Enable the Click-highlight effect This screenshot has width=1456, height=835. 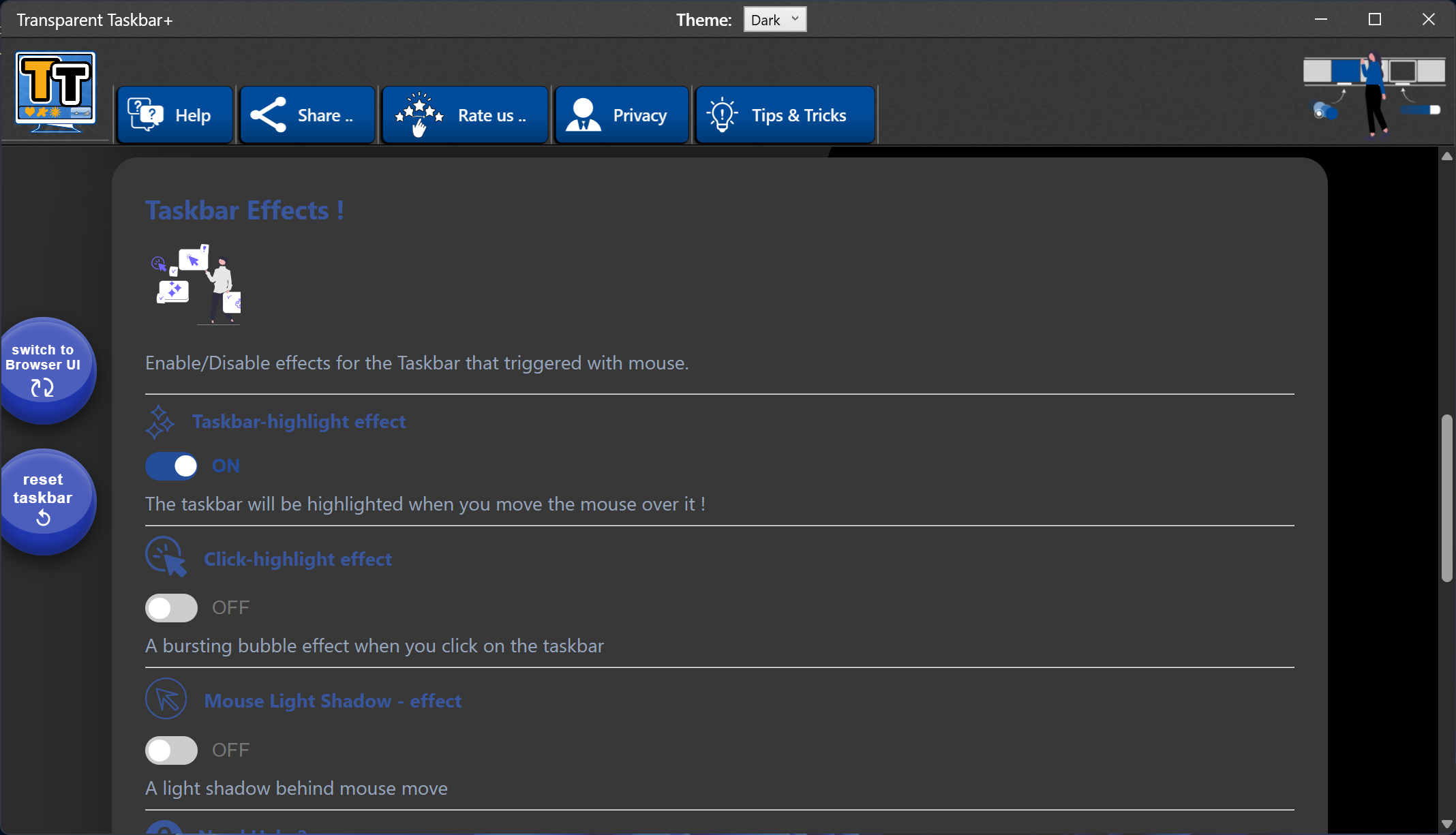point(171,607)
